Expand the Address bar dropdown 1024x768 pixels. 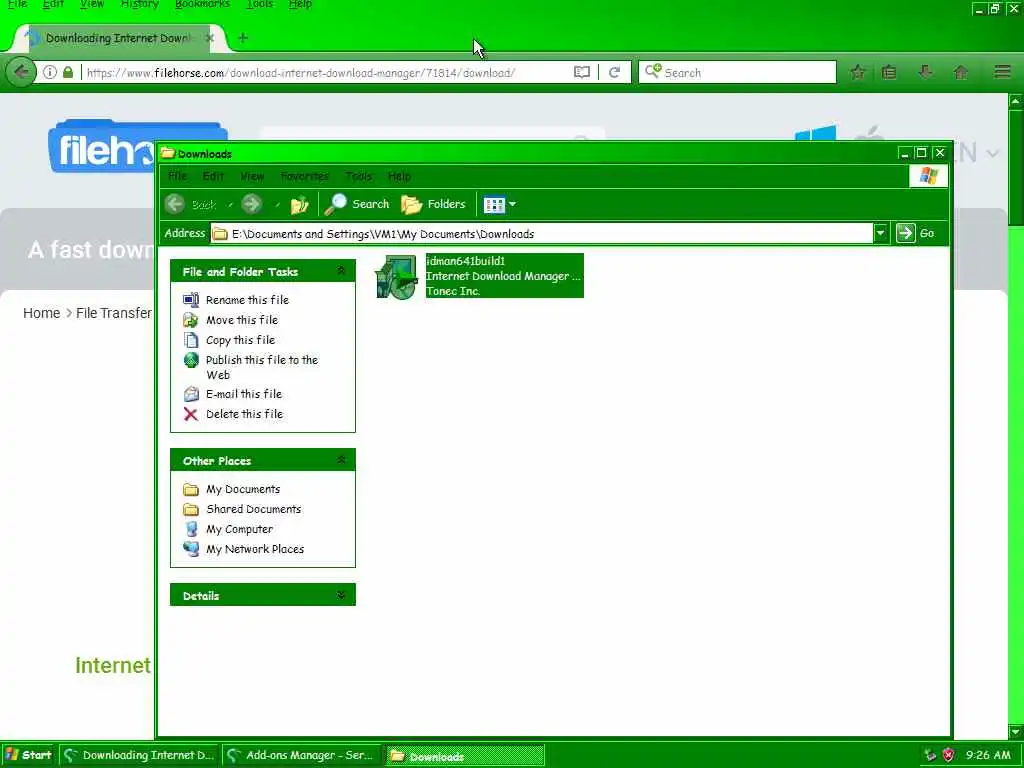tap(880, 233)
